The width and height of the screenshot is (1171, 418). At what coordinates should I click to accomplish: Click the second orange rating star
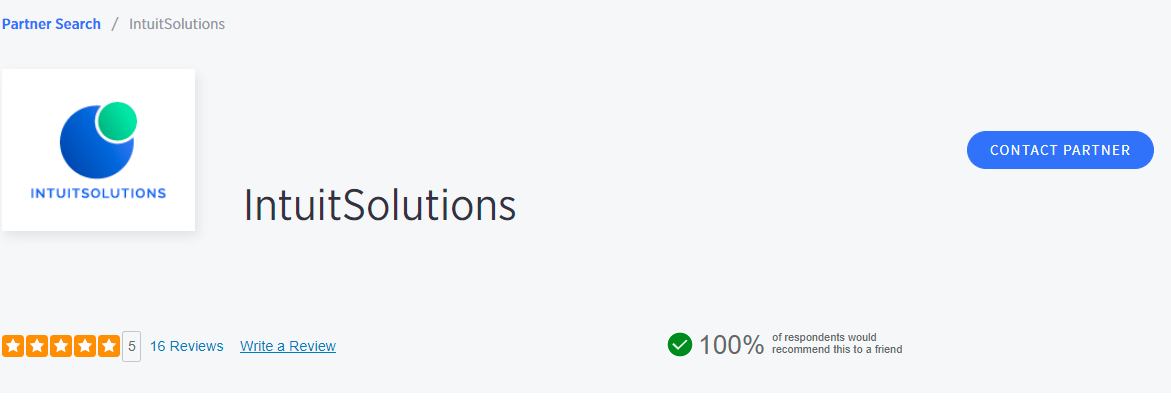coord(37,346)
